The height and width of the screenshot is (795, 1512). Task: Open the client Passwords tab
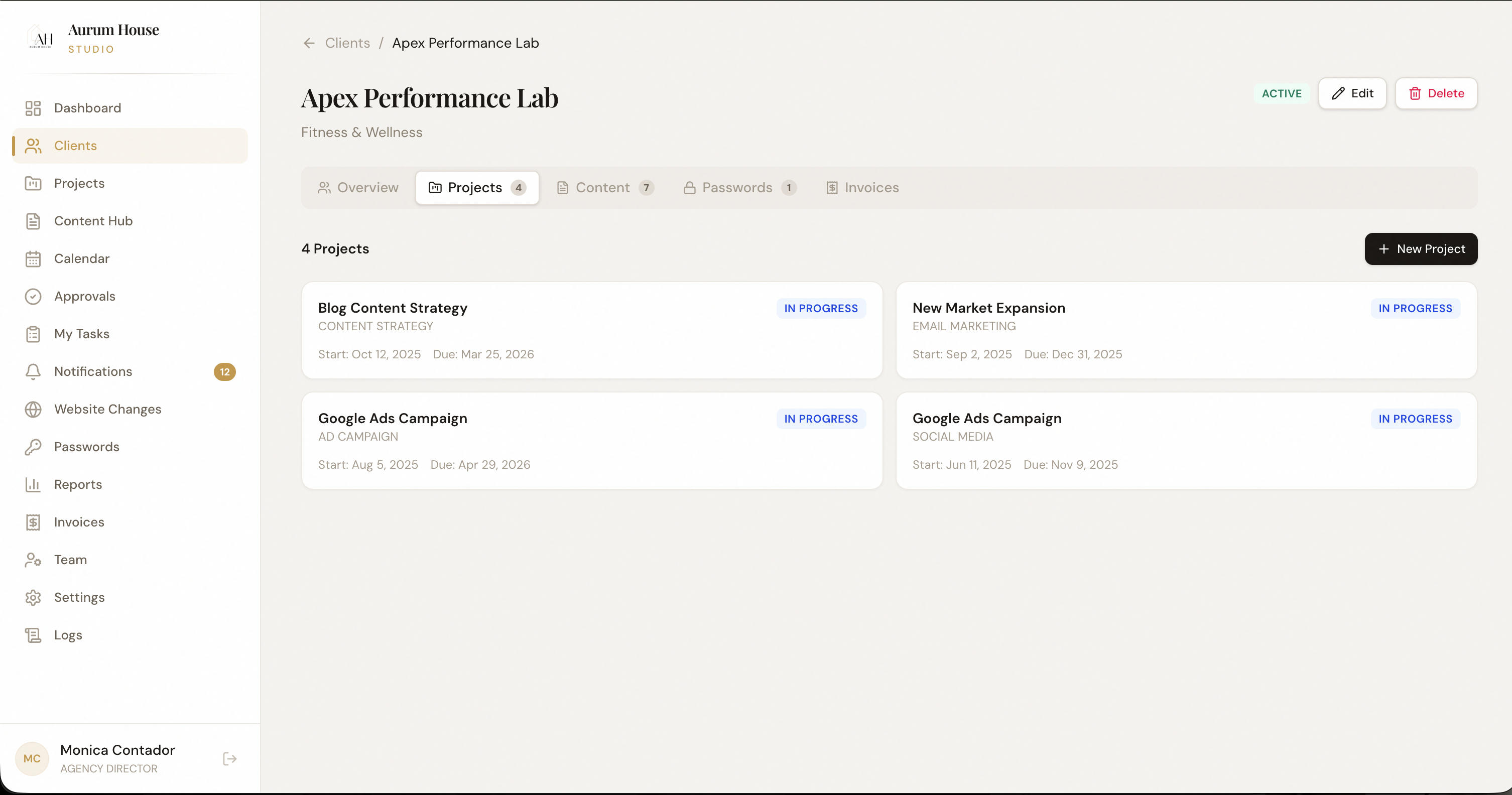[x=739, y=188]
